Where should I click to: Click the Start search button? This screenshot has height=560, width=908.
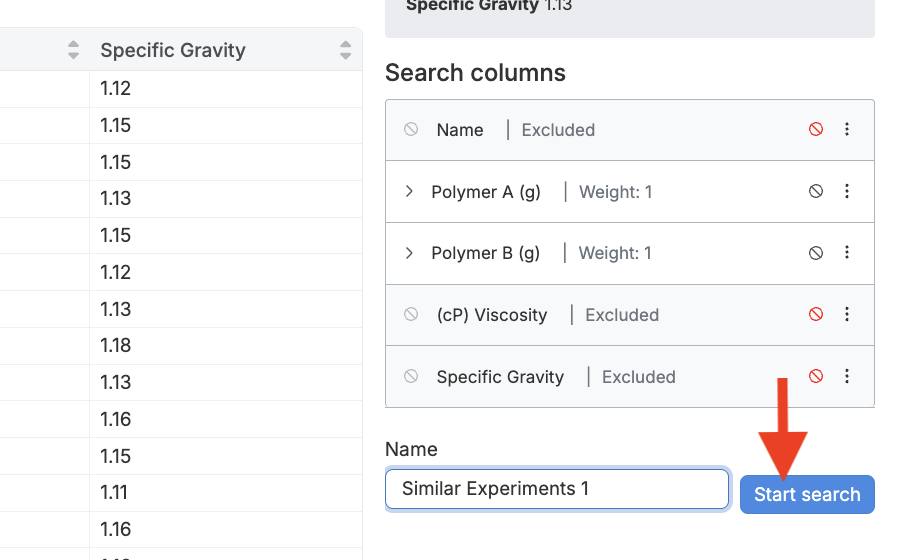coord(807,495)
